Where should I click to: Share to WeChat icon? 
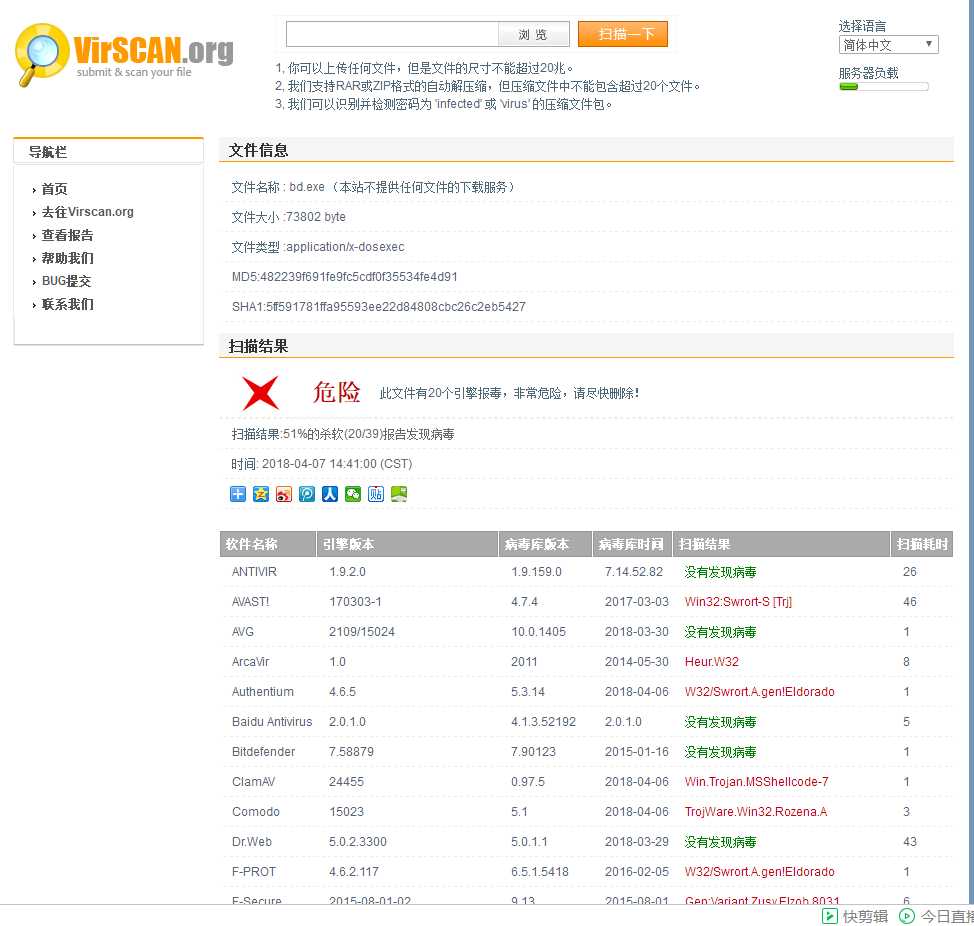353,494
